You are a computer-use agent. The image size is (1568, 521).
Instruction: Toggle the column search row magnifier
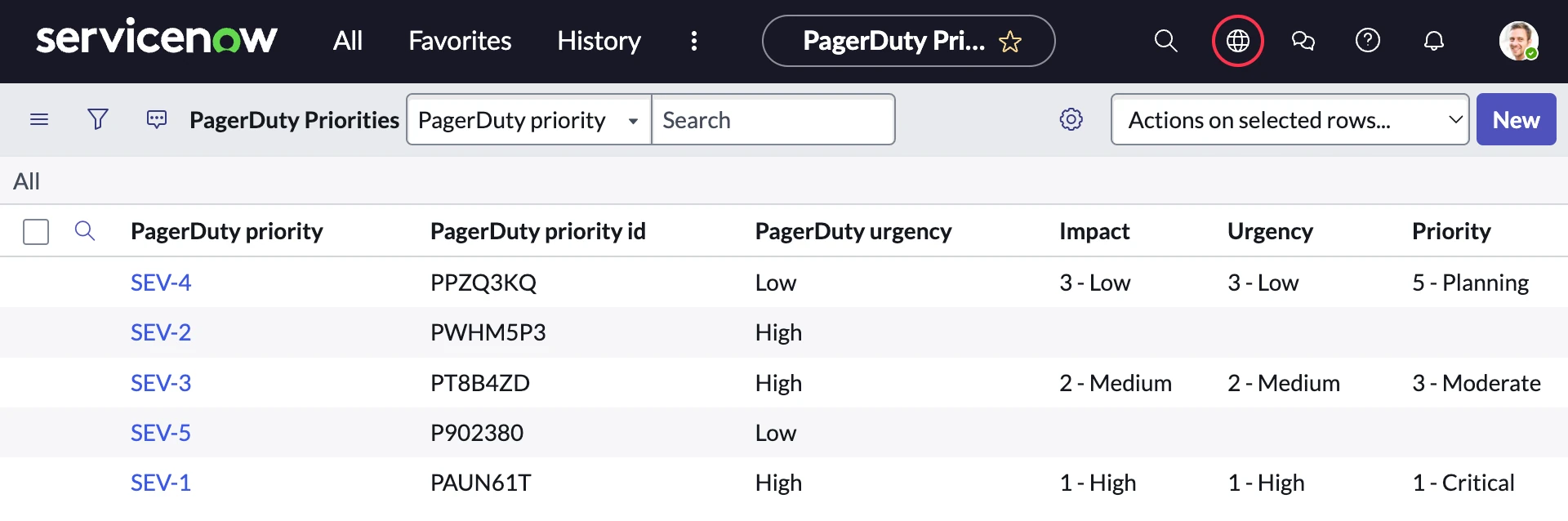(x=85, y=231)
